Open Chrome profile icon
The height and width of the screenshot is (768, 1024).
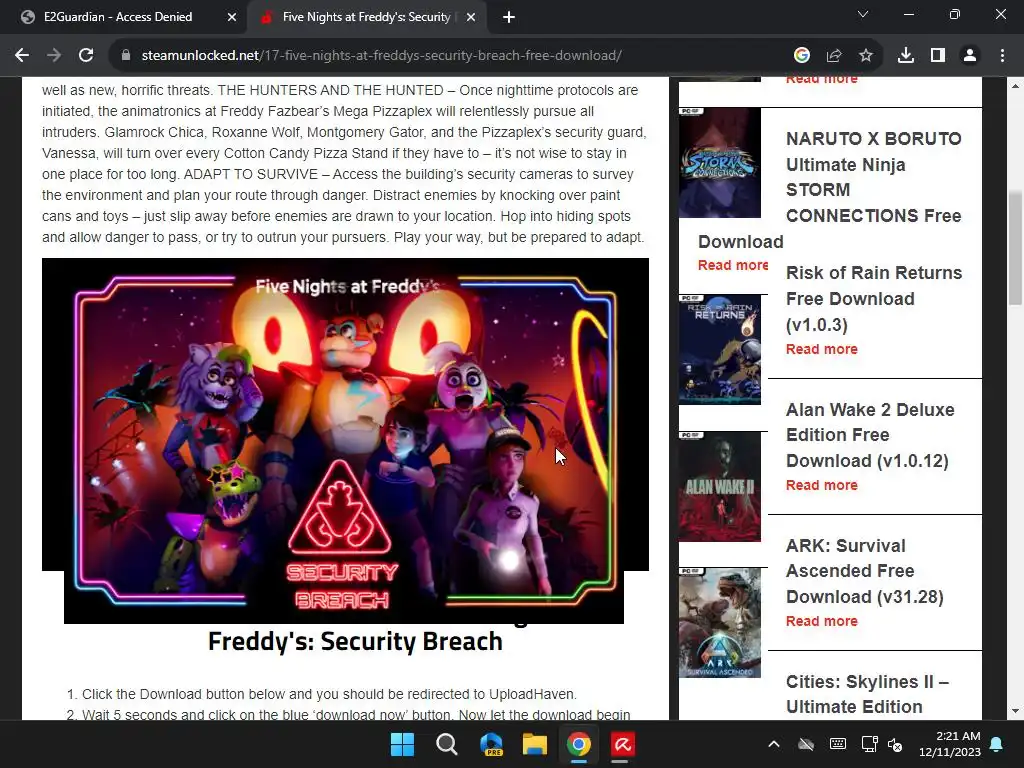point(970,56)
